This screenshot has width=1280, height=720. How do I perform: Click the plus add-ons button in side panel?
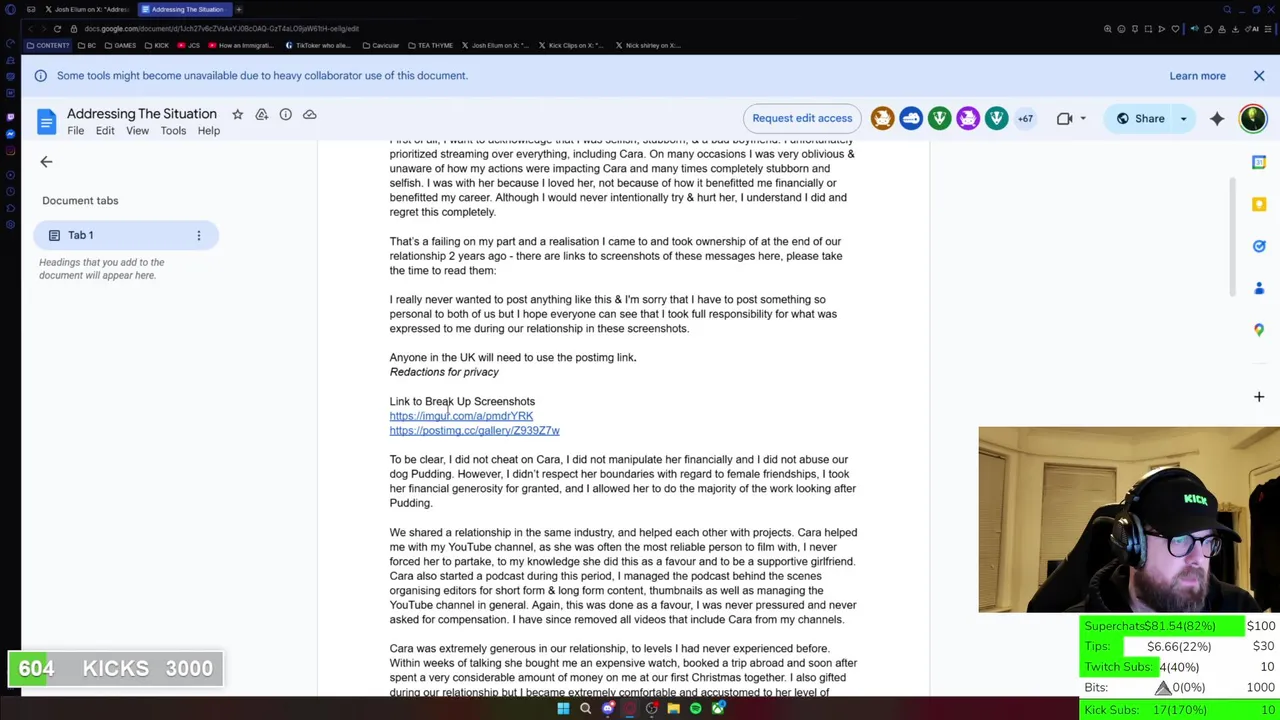[x=1259, y=397]
